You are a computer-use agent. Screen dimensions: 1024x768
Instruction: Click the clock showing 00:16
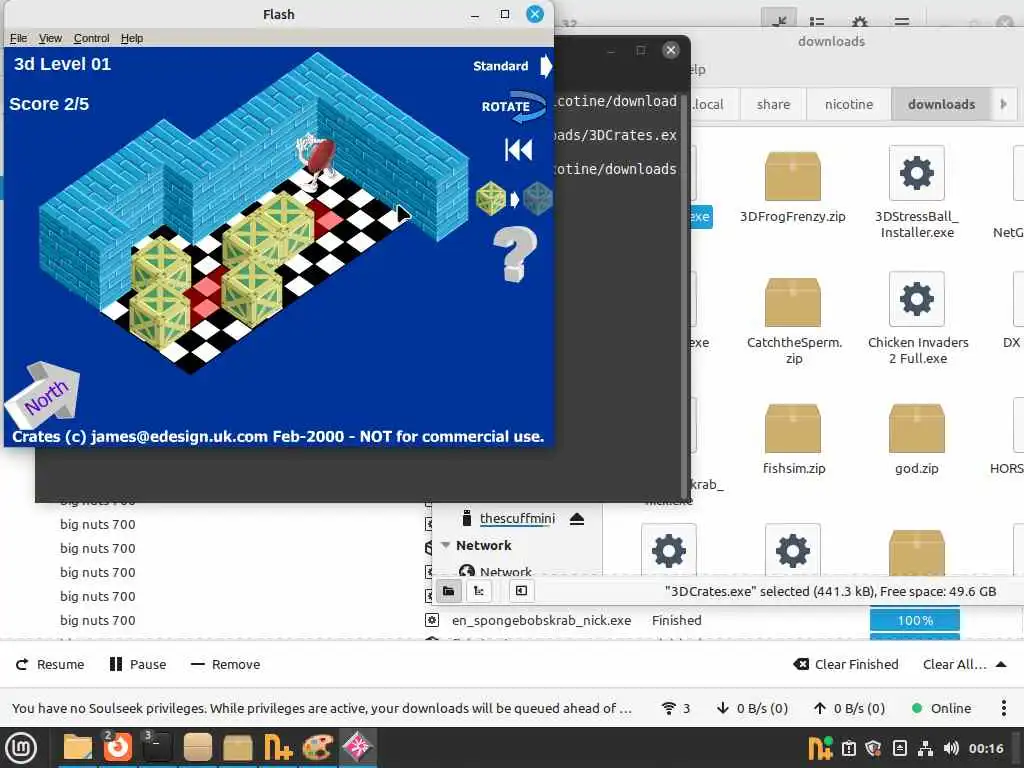coord(986,748)
